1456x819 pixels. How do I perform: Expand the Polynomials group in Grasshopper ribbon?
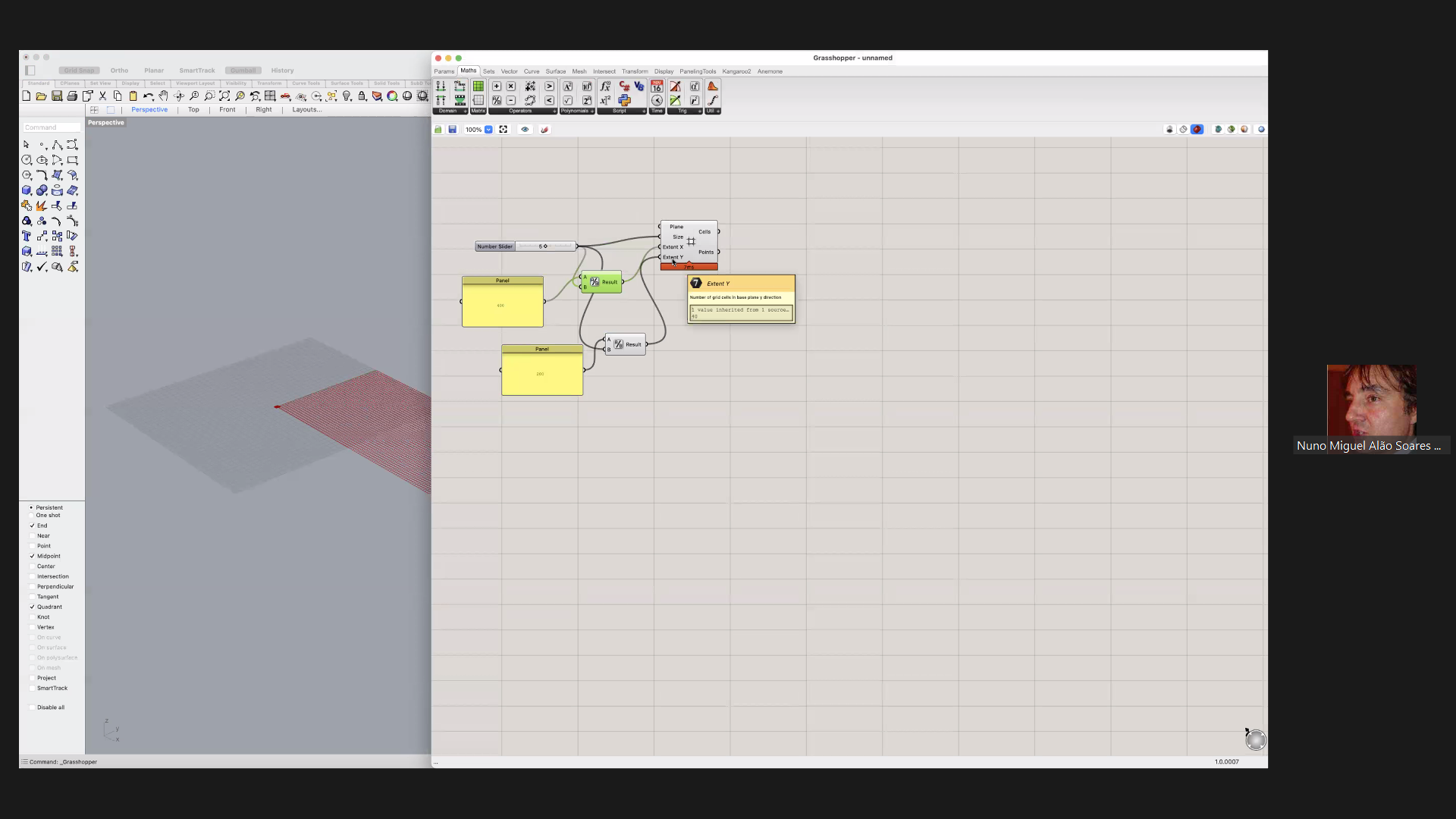pyautogui.click(x=592, y=111)
